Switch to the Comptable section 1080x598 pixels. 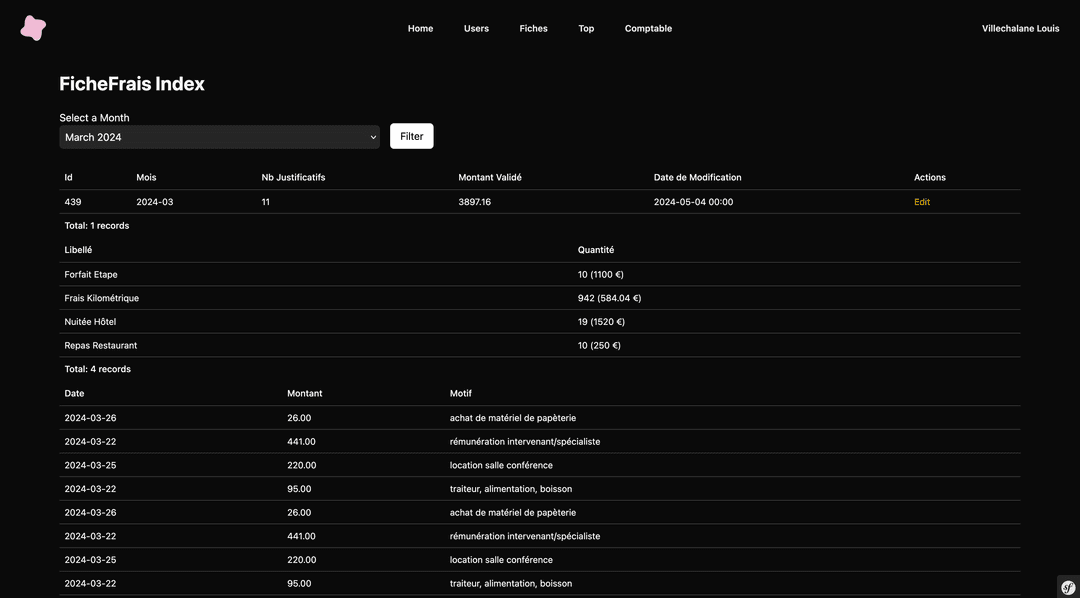point(648,29)
